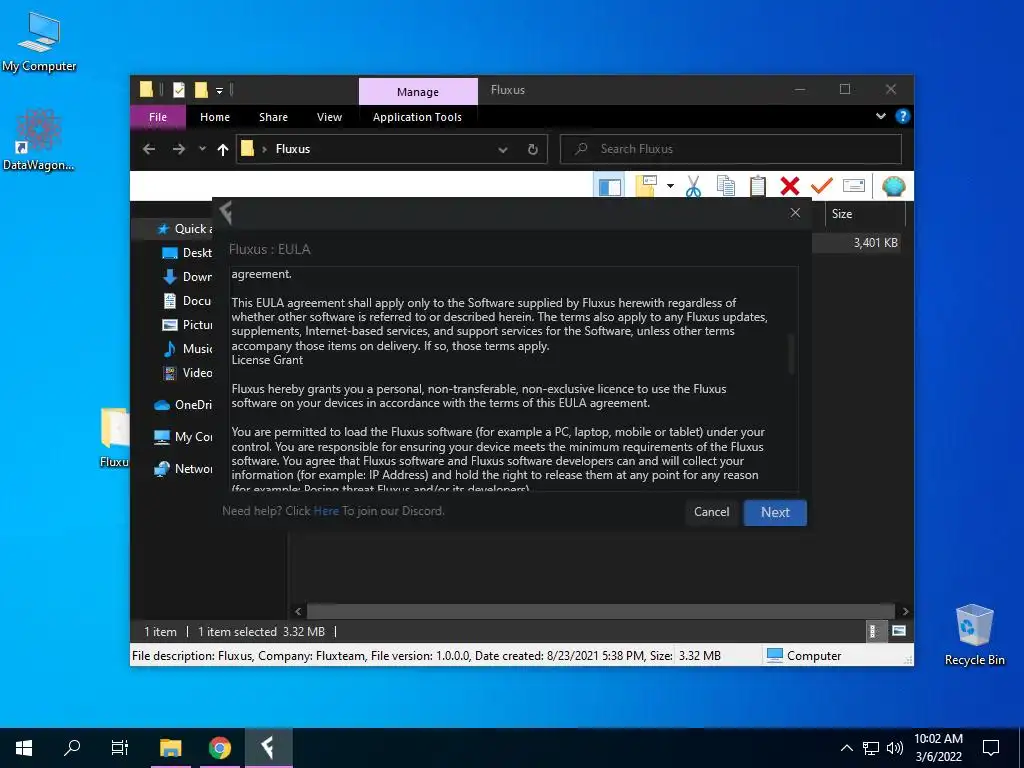Switch to the Share ribbon tab
1024x768 pixels.
pyautogui.click(x=273, y=117)
